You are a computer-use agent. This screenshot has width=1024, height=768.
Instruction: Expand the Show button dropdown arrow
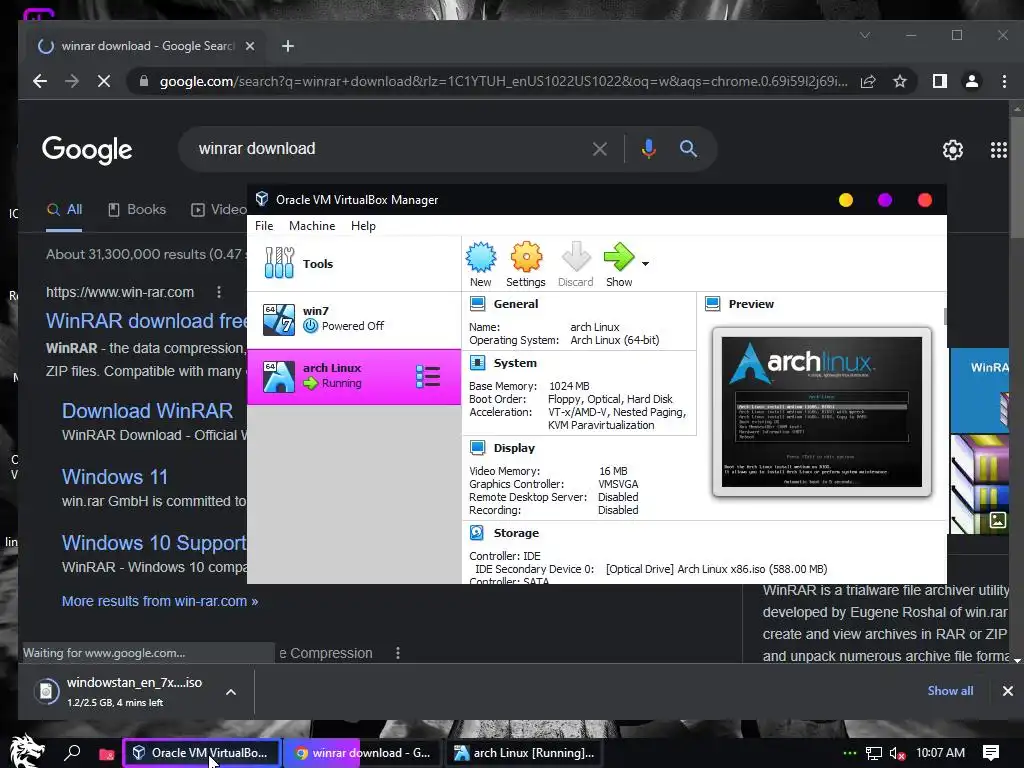click(645, 264)
